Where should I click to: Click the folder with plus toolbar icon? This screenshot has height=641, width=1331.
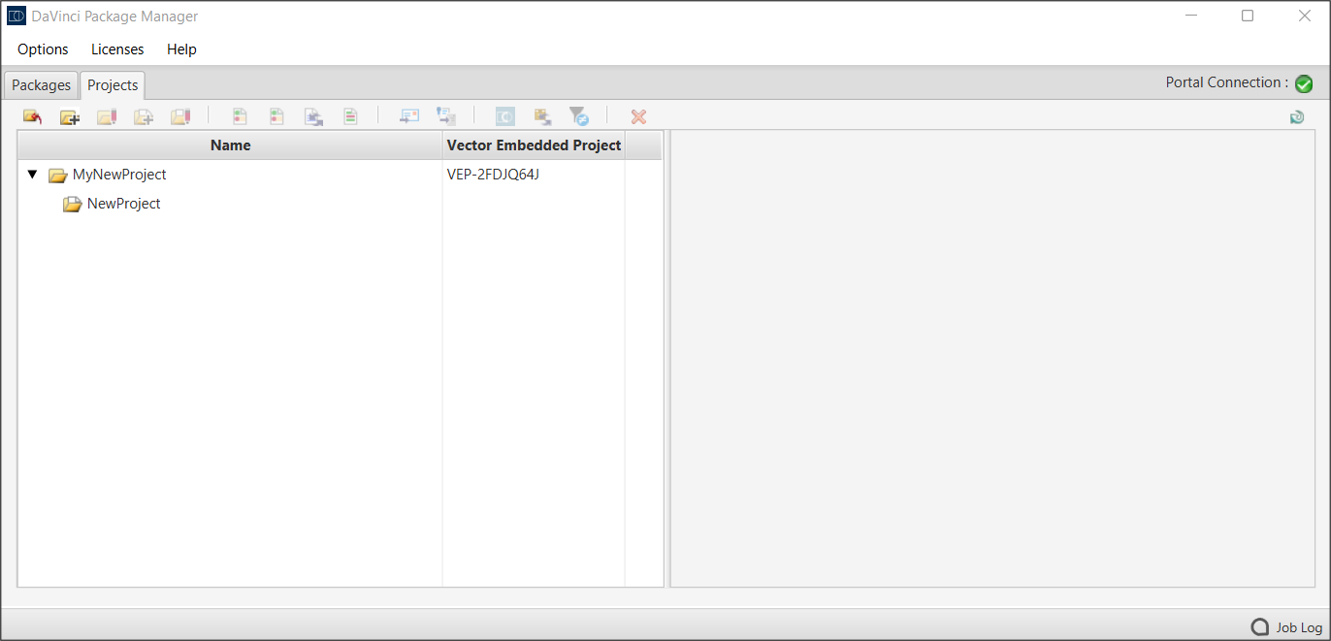[x=69, y=117]
